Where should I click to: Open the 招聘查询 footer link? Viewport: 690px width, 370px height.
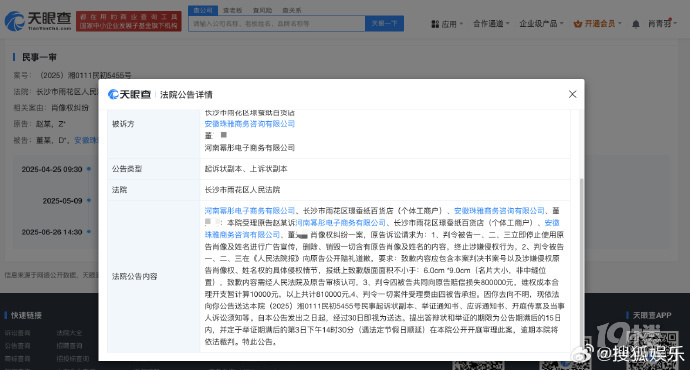[69, 346]
